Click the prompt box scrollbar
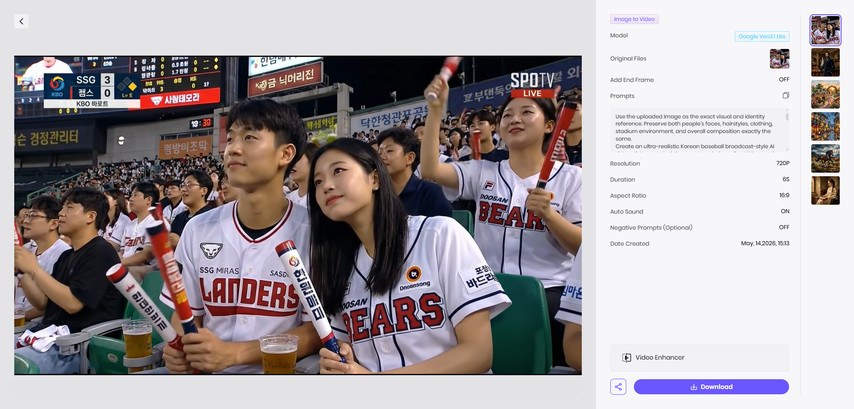 [787, 117]
